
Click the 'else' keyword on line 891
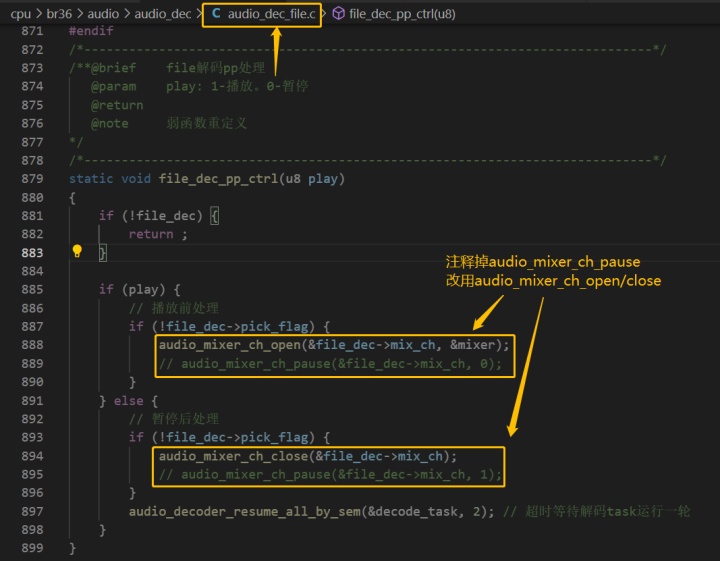[129, 400]
